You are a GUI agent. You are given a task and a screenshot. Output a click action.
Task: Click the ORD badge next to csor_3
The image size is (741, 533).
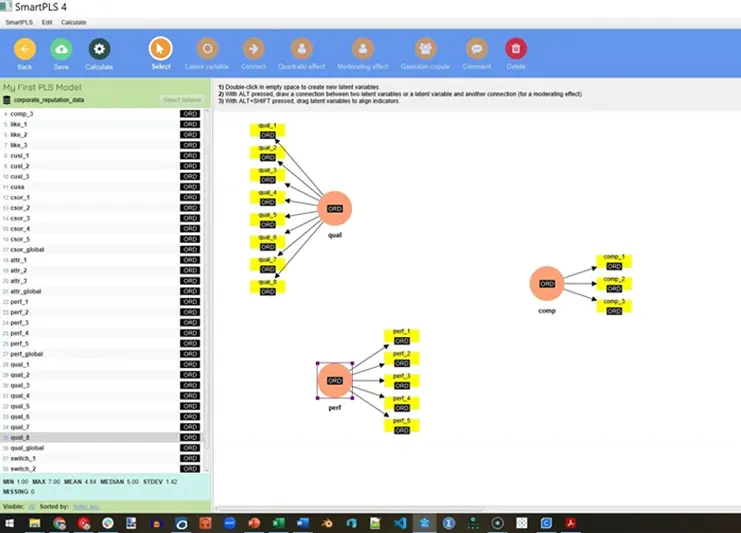(190, 218)
